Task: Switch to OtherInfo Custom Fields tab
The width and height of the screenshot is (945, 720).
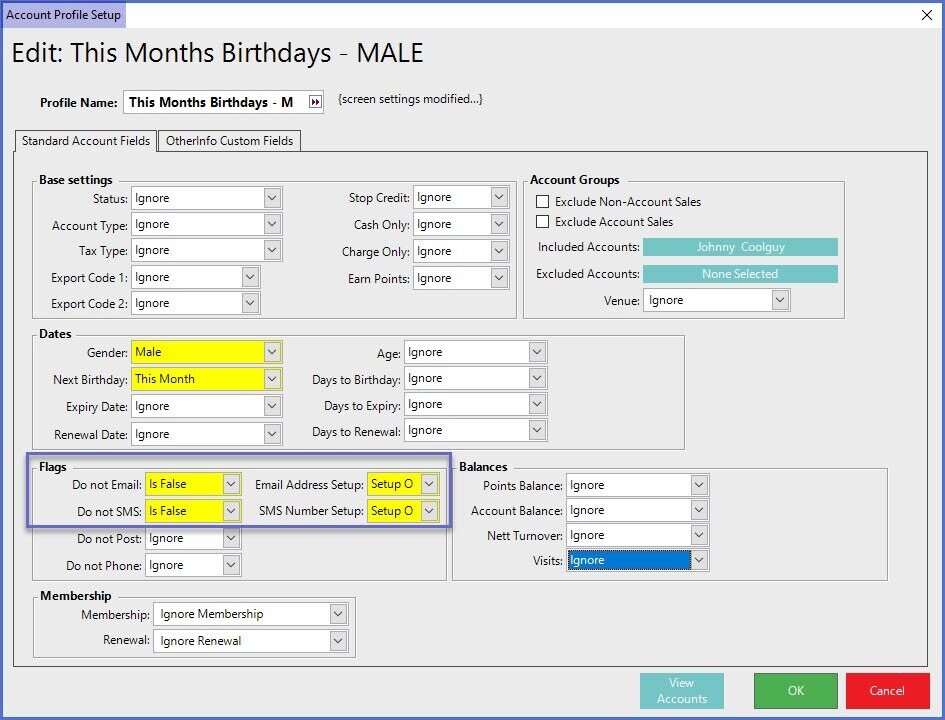Action: (x=229, y=141)
